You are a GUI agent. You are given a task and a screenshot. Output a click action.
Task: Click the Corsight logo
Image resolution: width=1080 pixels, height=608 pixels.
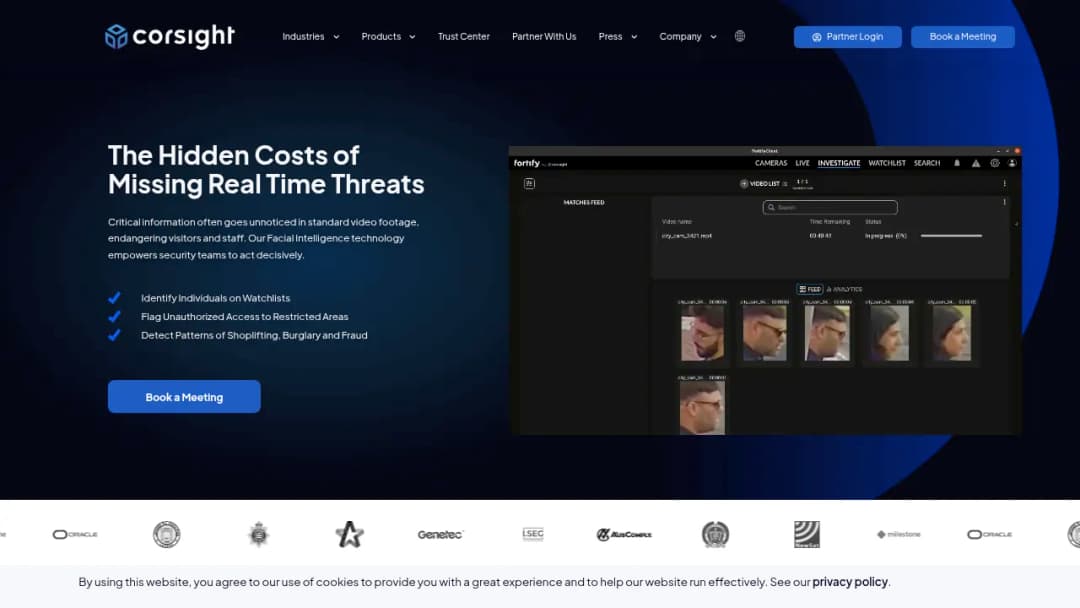click(169, 36)
